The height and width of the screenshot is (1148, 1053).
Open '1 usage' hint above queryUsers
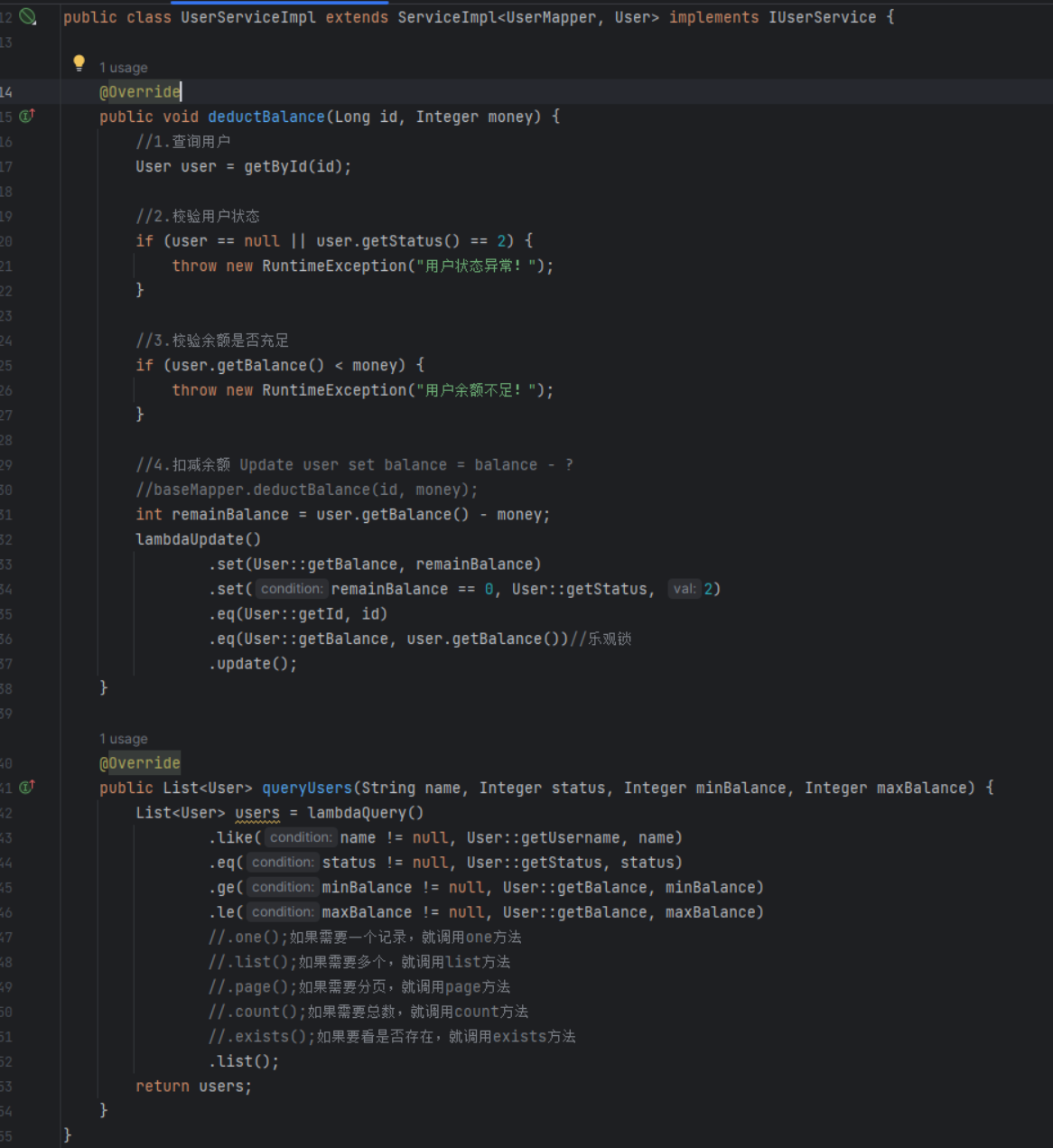click(x=123, y=739)
